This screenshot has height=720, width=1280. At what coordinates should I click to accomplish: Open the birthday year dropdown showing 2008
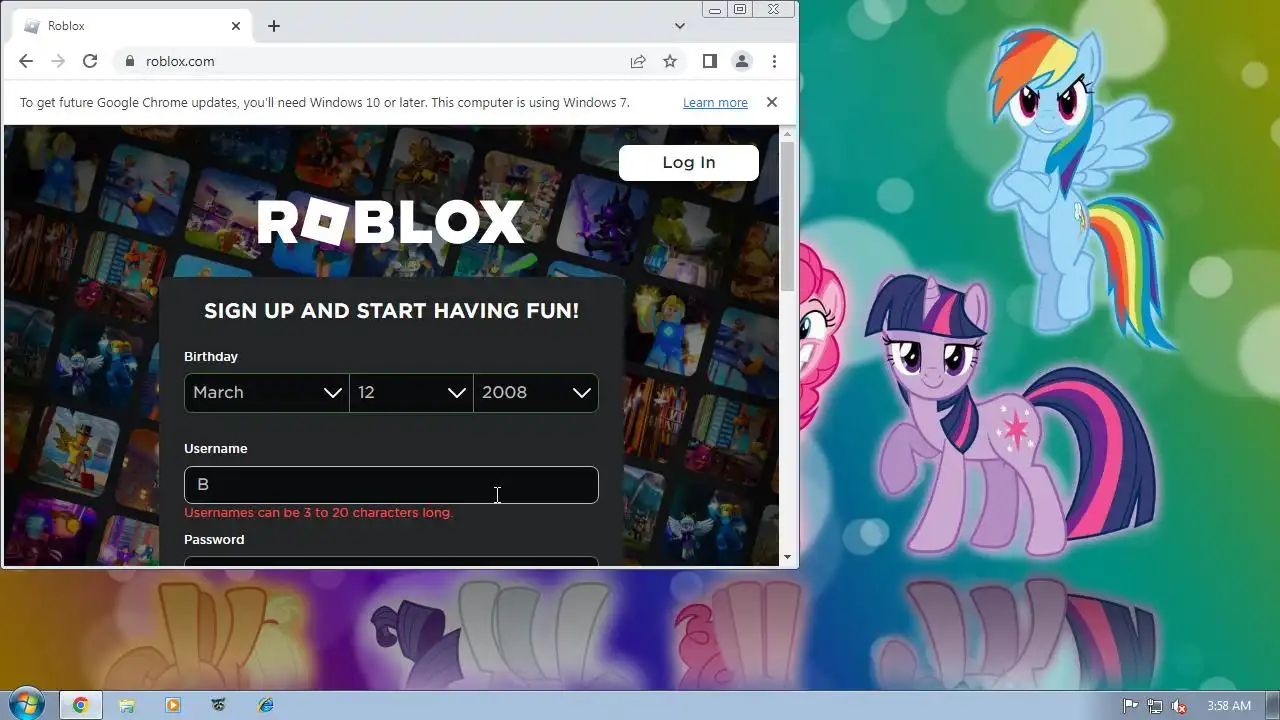coord(536,393)
